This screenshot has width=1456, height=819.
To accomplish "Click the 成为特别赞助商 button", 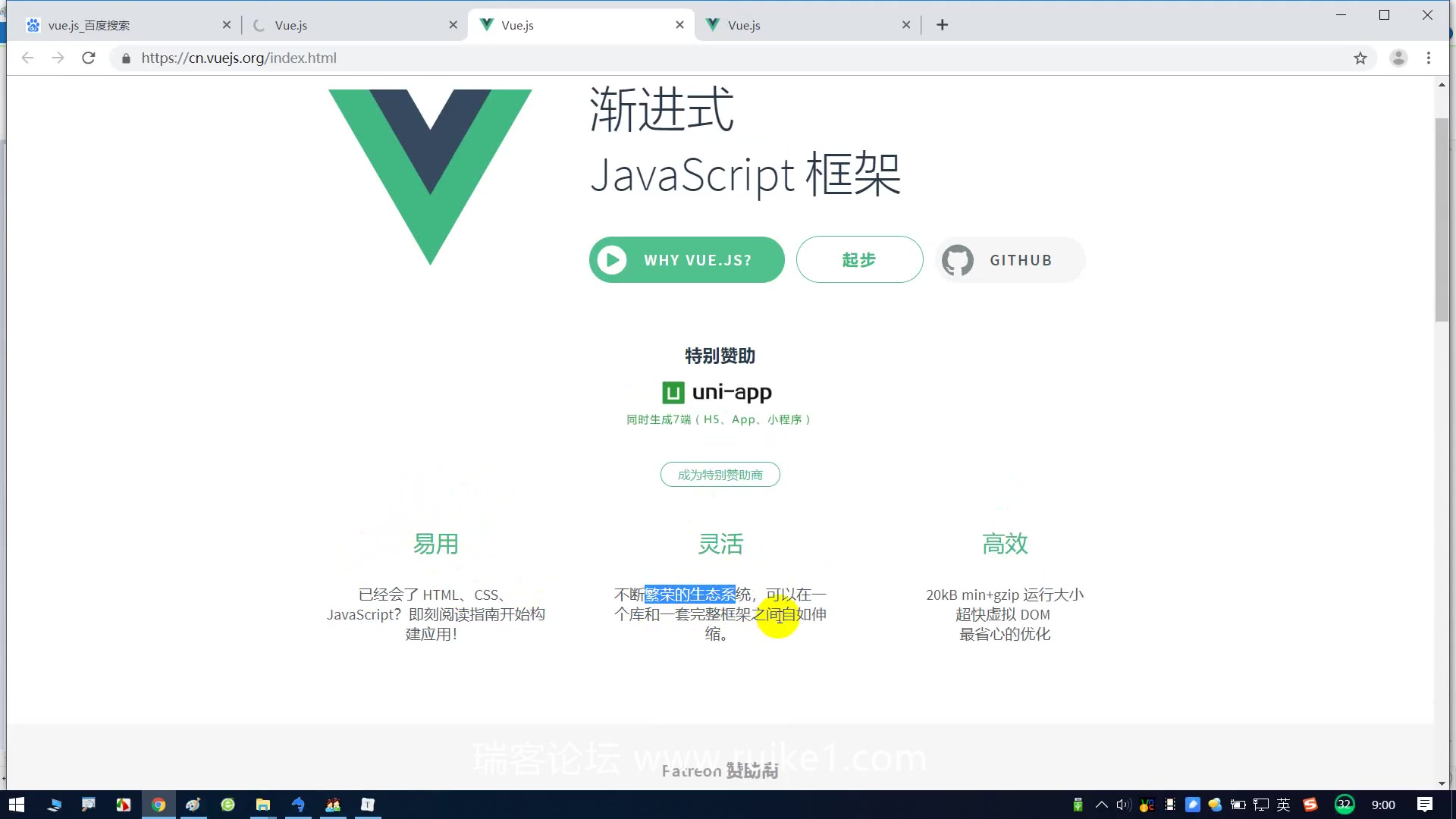I will [720, 475].
